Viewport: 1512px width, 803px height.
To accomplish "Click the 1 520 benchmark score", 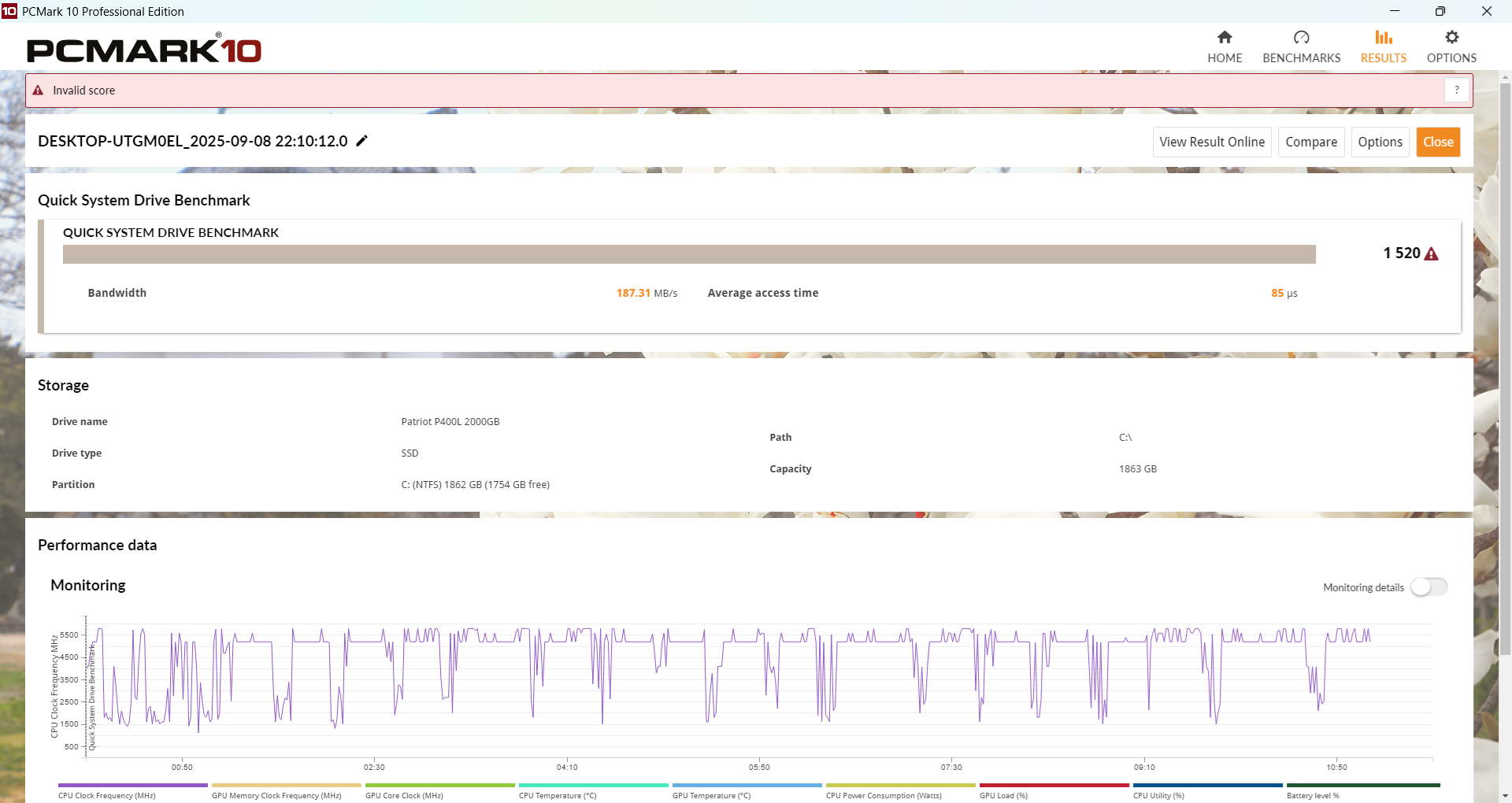I will pos(1402,253).
